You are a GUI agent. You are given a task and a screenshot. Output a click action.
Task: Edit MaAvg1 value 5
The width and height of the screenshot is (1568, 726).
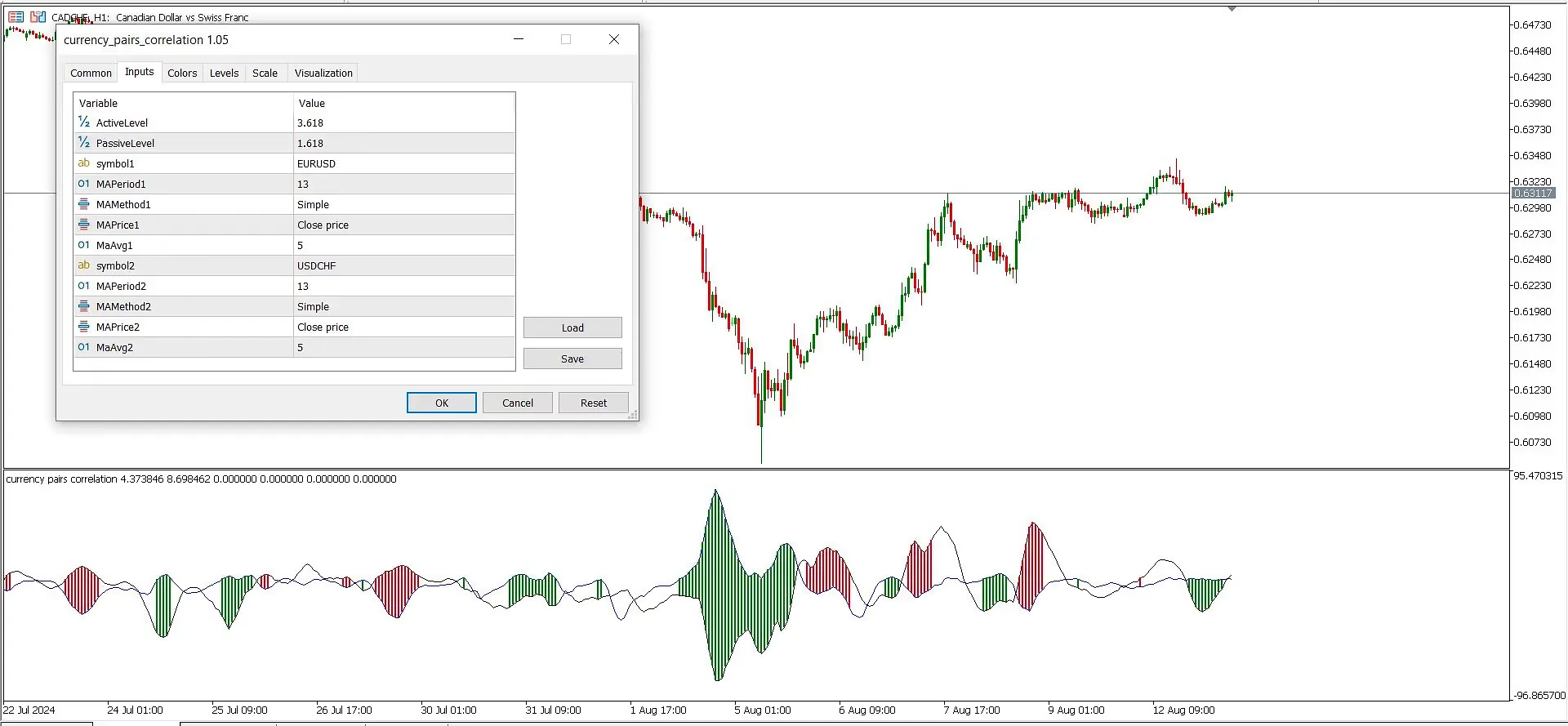click(404, 245)
